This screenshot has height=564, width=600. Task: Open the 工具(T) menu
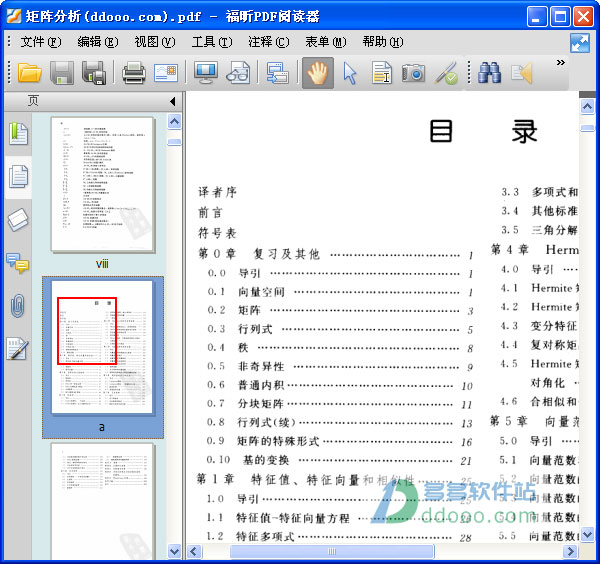(x=212, y=42)
